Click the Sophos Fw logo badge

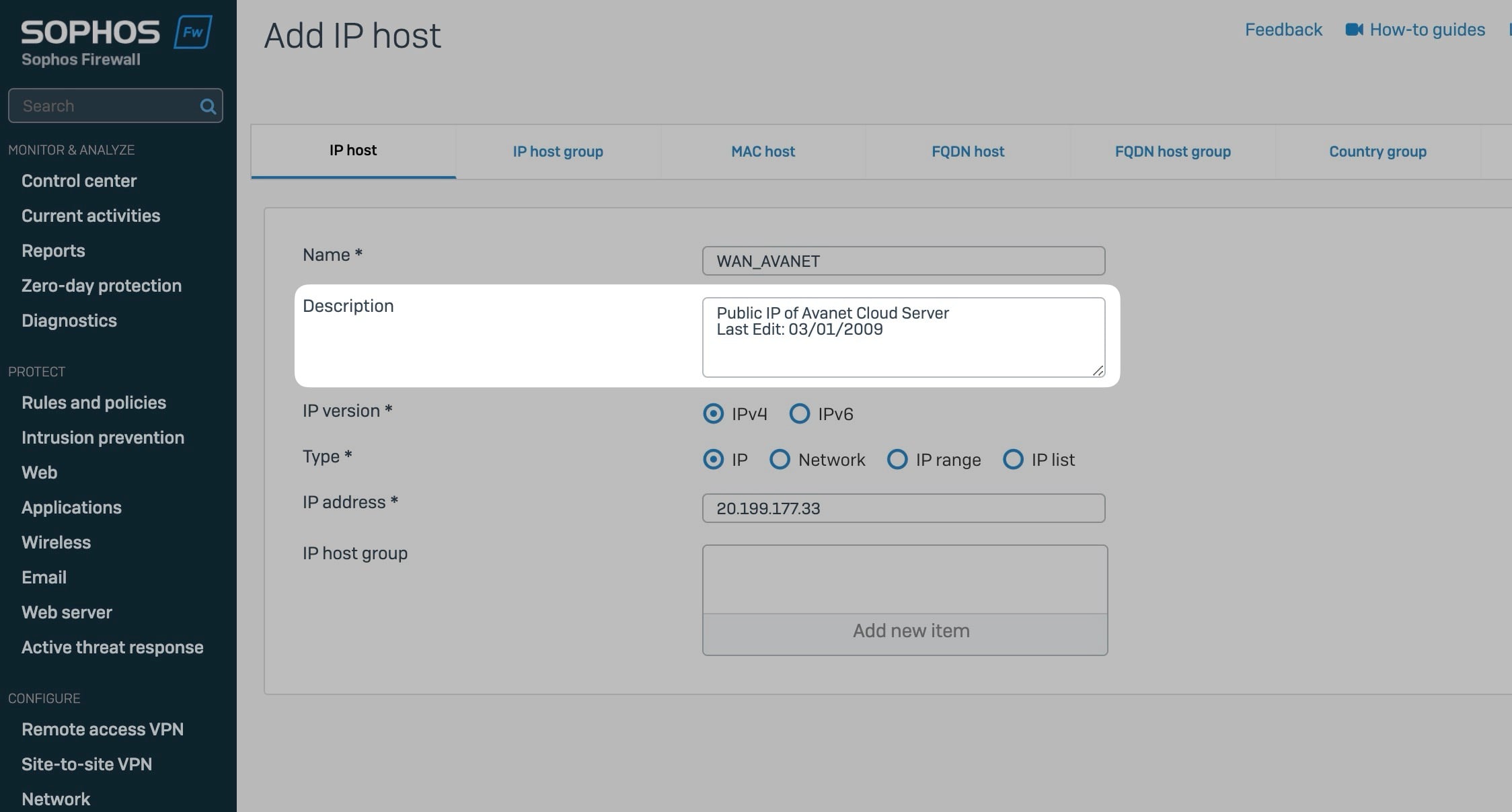(x=193, y=32)
